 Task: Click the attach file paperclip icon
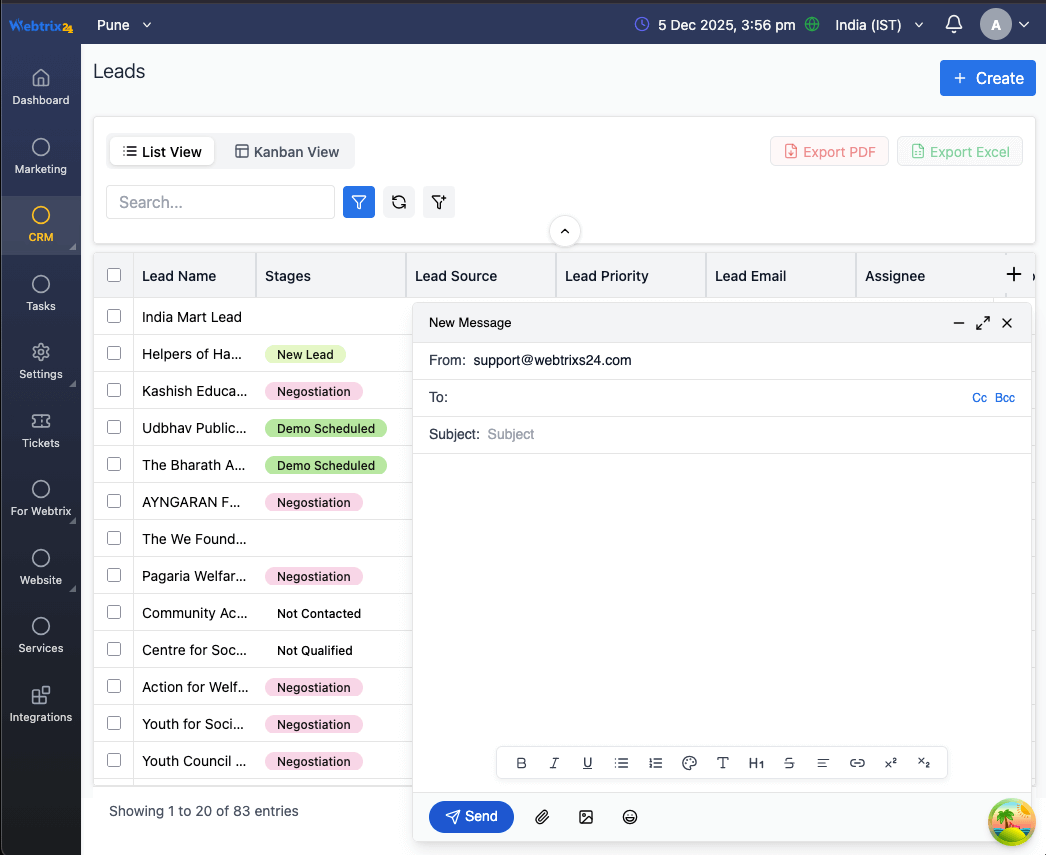click(542, 817)
